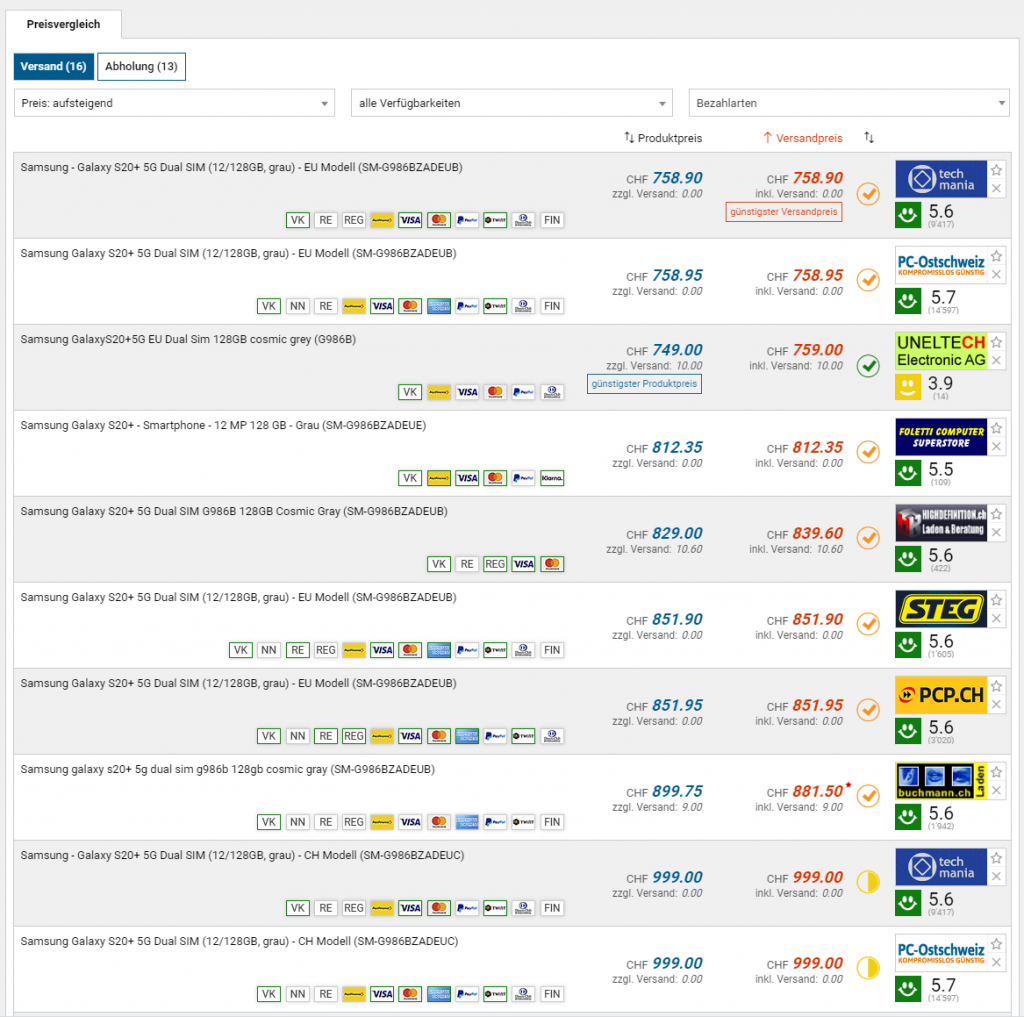Image resolution: width=1024 pixels, height=1017 pixels.
Task: Mark UNELTECH shop as favorite with star
Action: (x=996, y=342)
